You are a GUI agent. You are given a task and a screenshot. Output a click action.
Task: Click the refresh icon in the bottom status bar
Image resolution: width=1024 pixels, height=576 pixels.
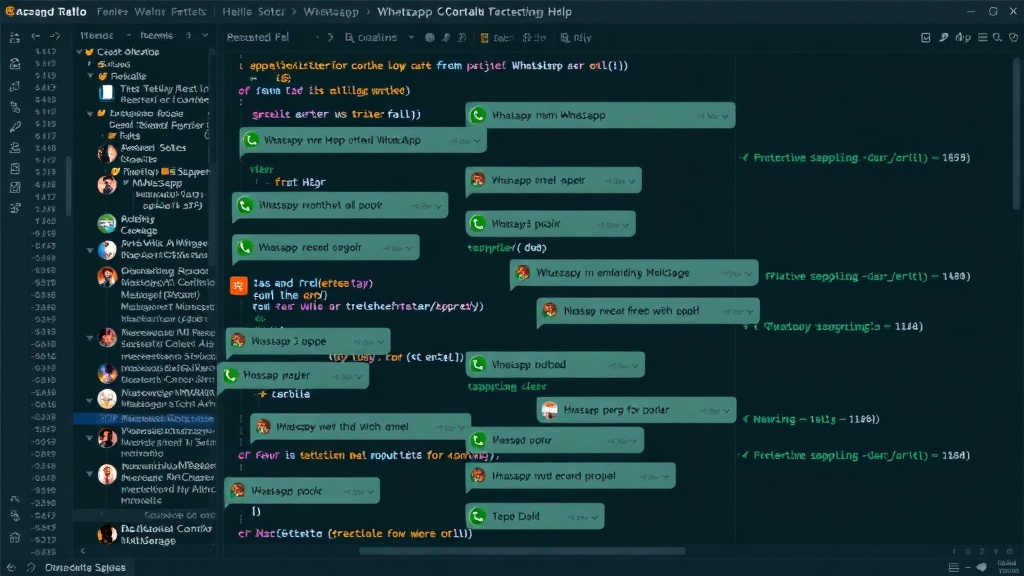pos(30,568)
